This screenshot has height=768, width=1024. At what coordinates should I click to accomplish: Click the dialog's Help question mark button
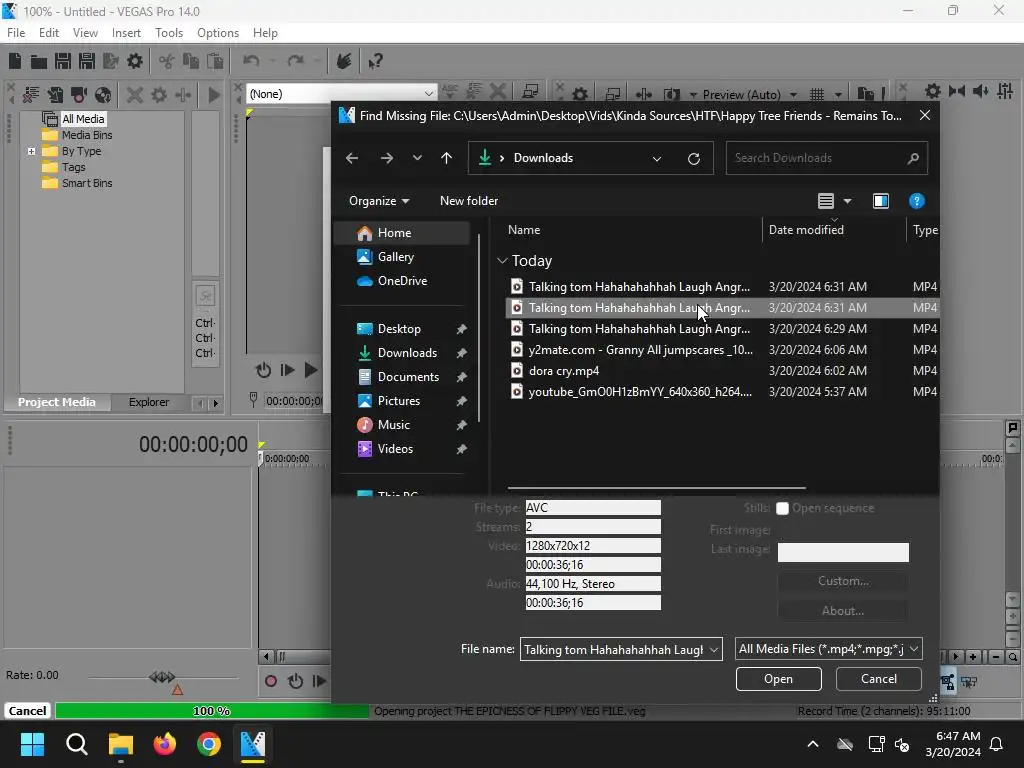(916, 201)
